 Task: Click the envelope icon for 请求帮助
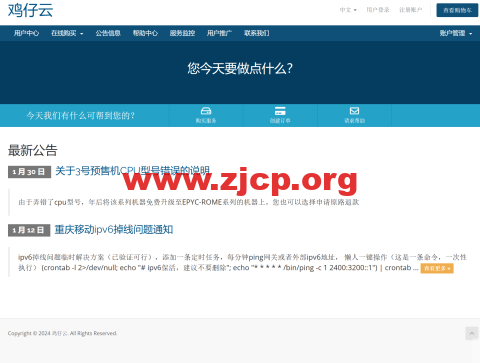coord(354,111)
